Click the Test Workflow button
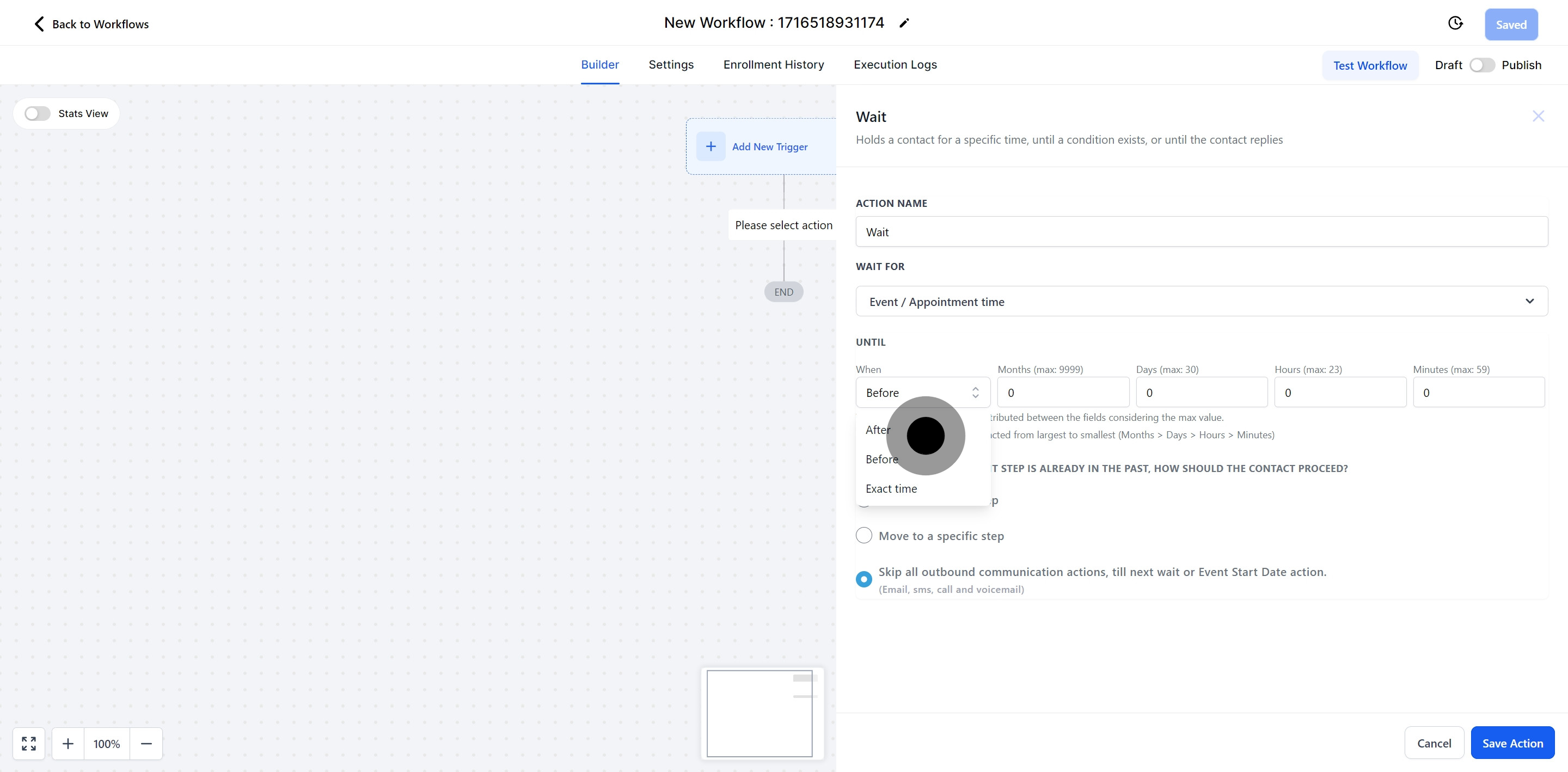The image size is (1568, 772). tap(1370, 65)
